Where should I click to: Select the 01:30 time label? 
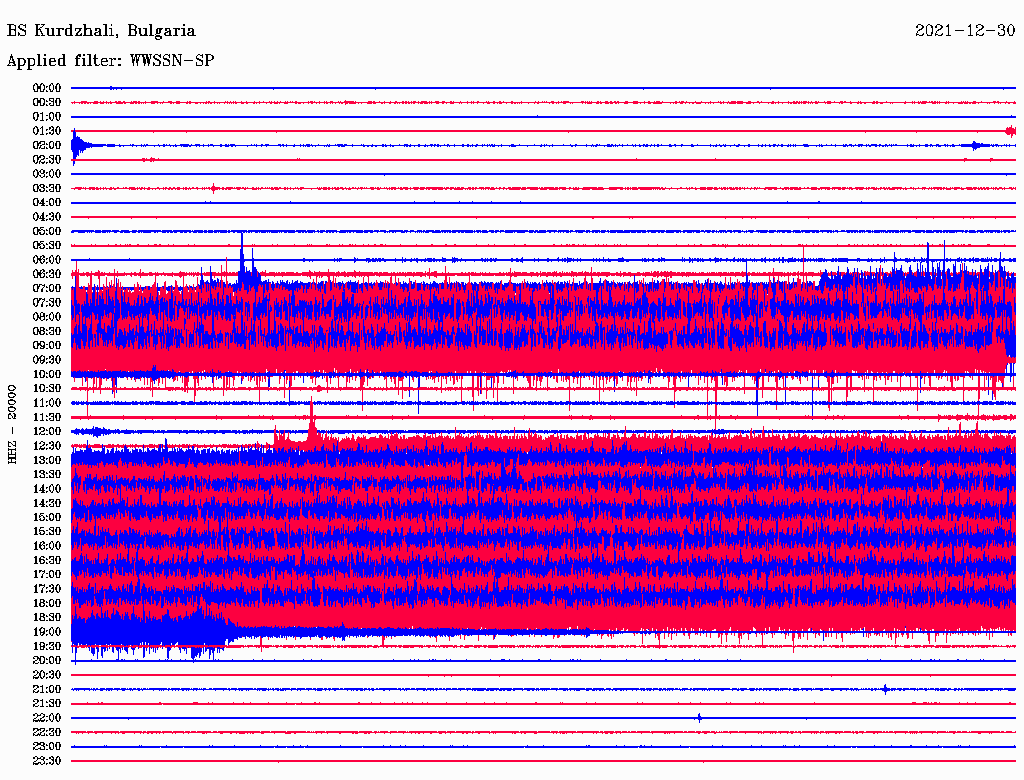[47, 131]
